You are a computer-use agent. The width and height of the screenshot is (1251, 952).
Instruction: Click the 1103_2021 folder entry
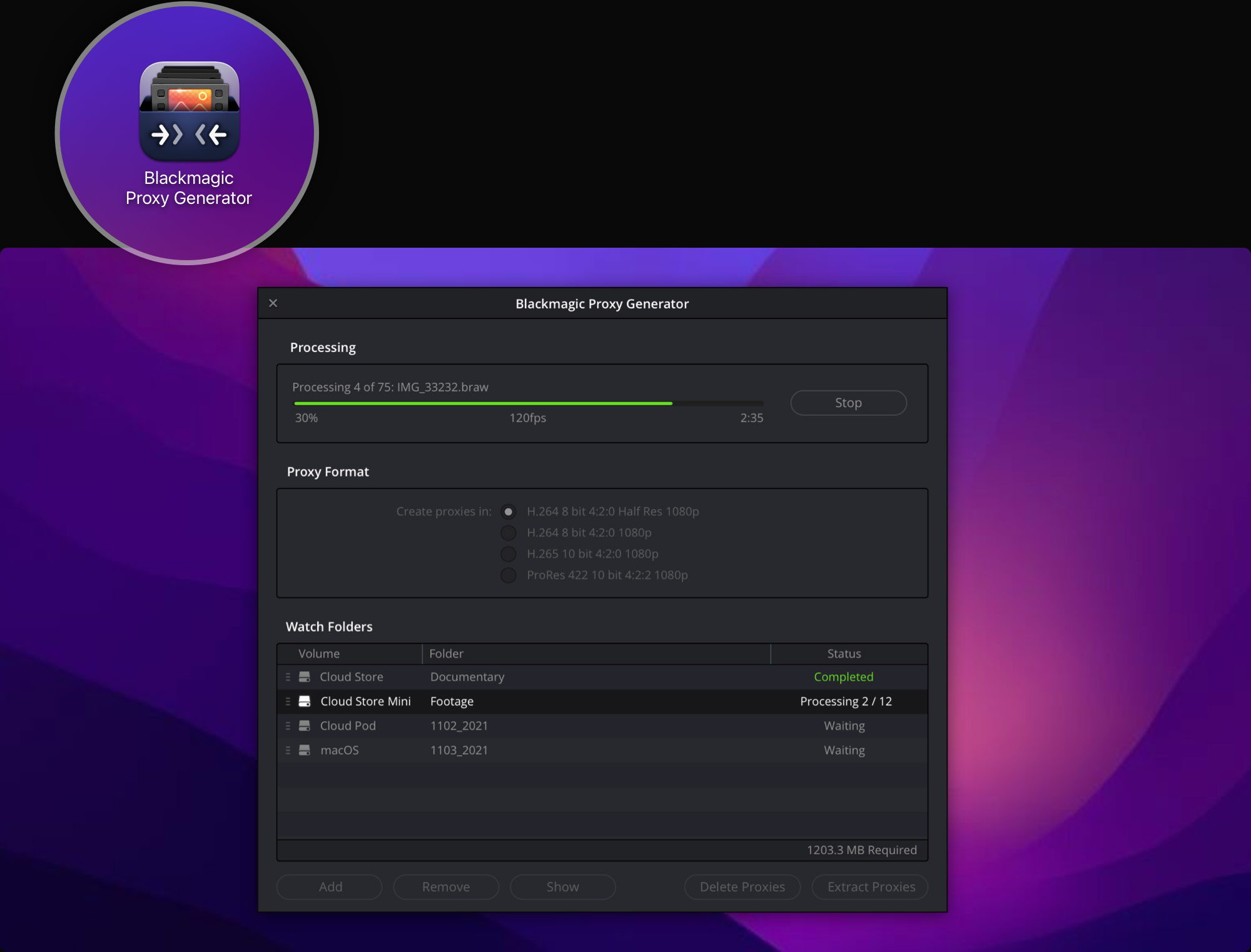coord(459,750)
